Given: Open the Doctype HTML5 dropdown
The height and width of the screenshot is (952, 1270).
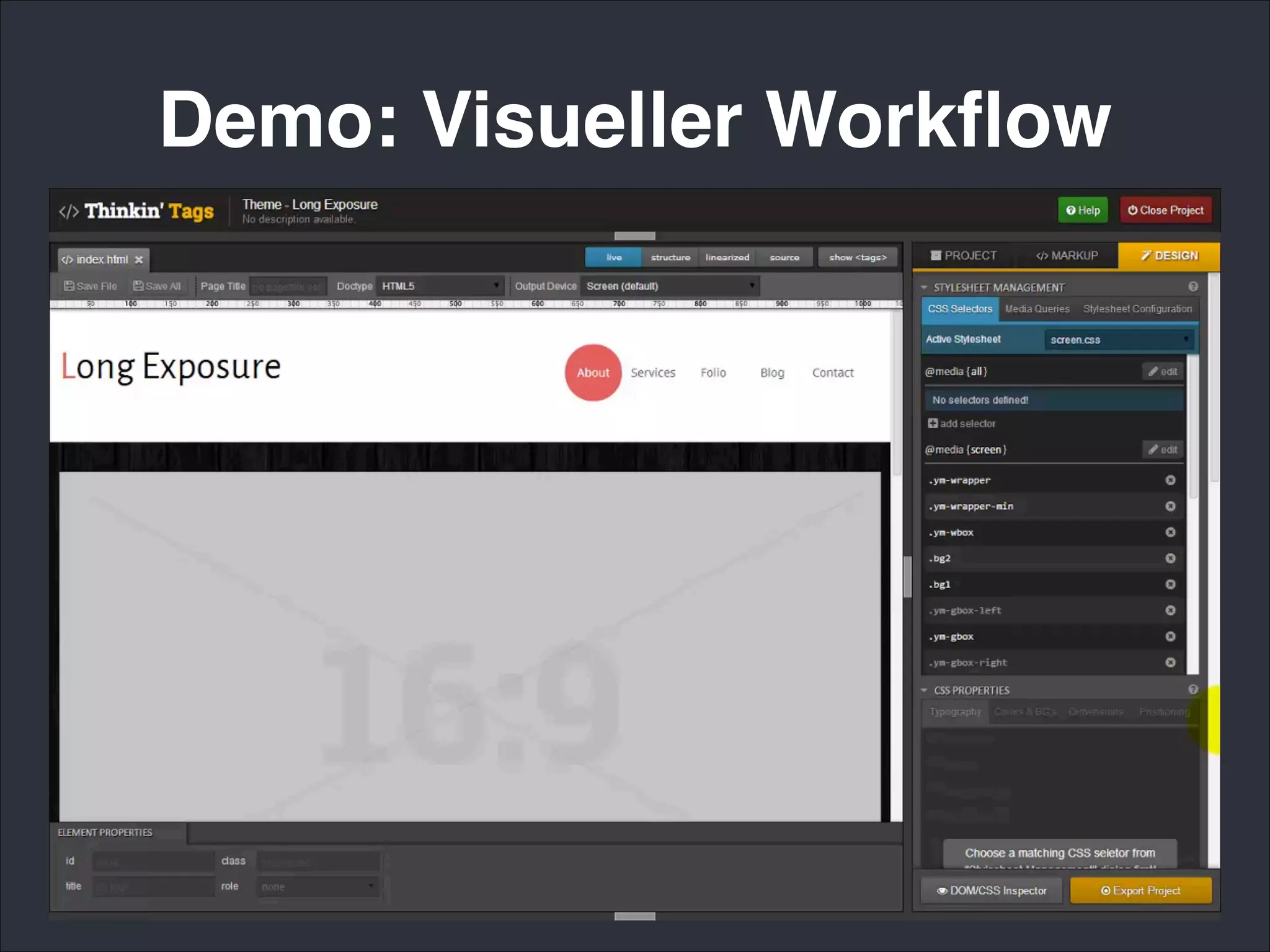Looking at the screenshot, I should (440, 286).
